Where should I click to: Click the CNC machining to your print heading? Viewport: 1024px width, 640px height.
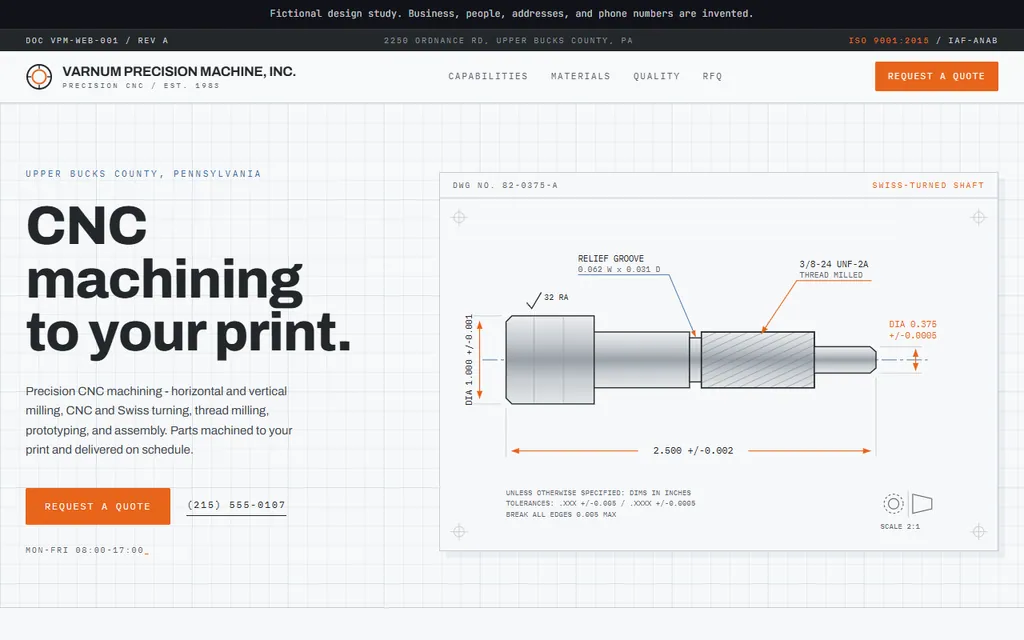[188, 281]
